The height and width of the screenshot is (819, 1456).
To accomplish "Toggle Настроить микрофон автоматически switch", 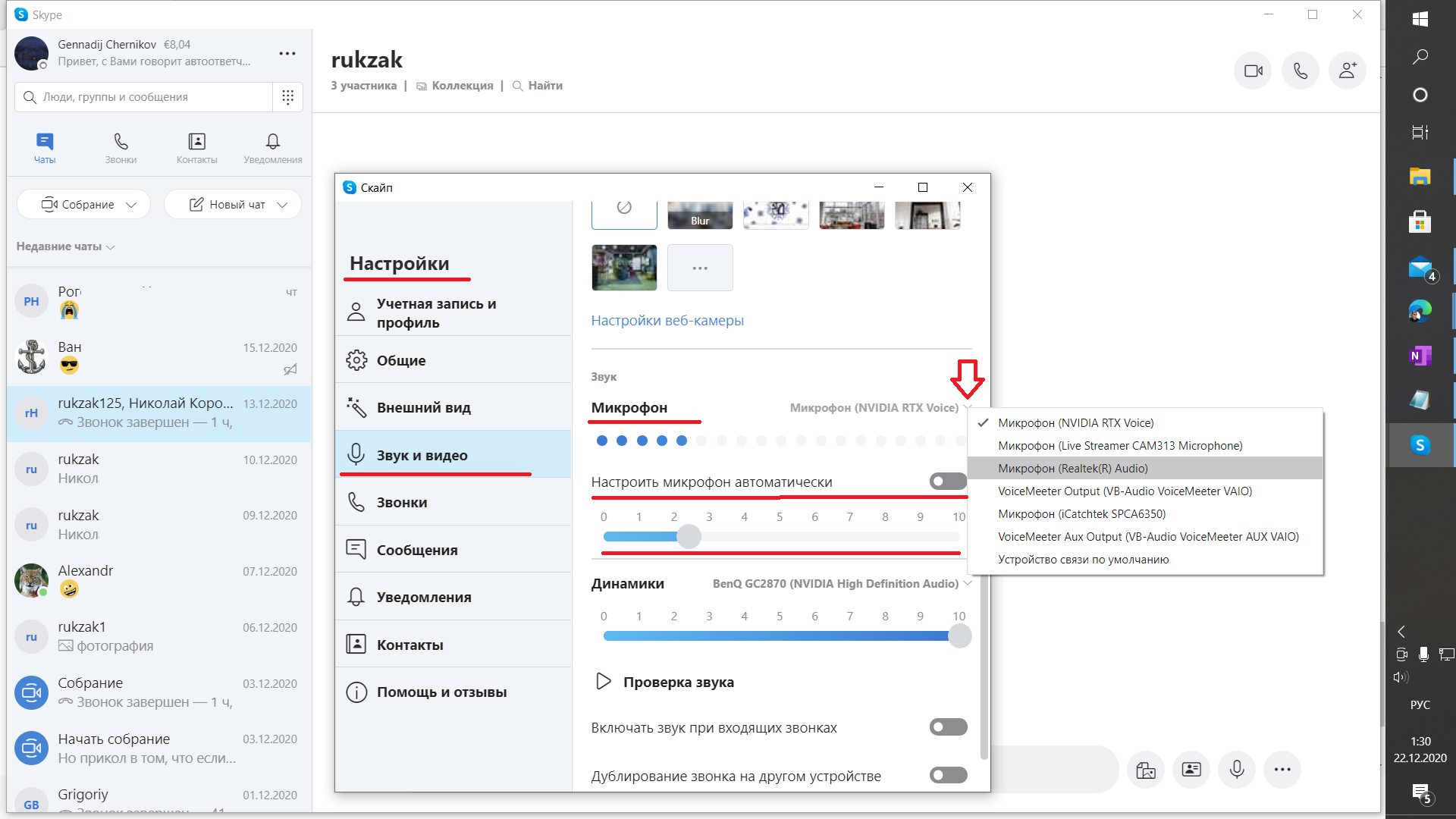I will click(x=948, y=482).
